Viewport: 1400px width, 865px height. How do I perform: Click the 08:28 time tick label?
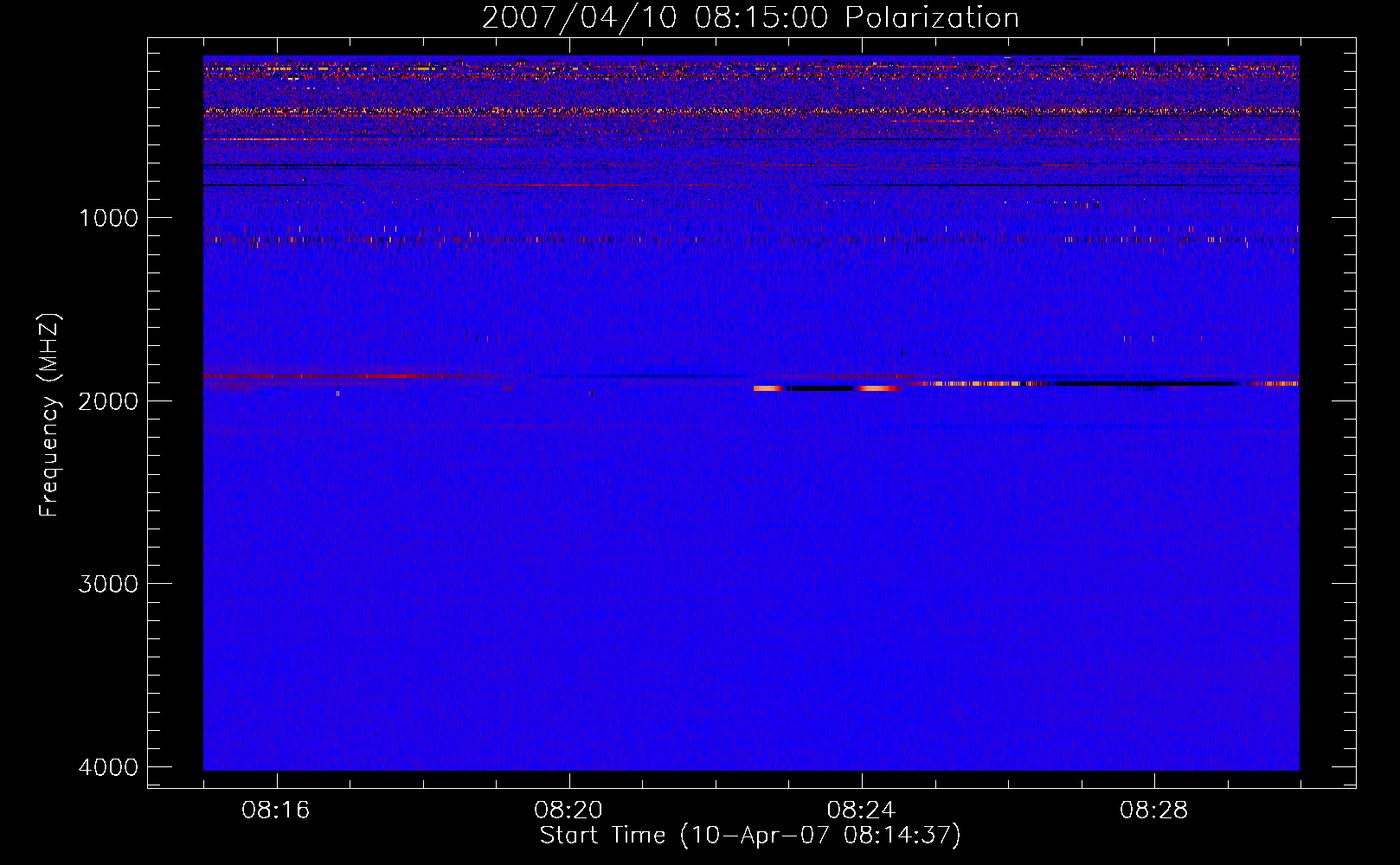point(1153,811)
